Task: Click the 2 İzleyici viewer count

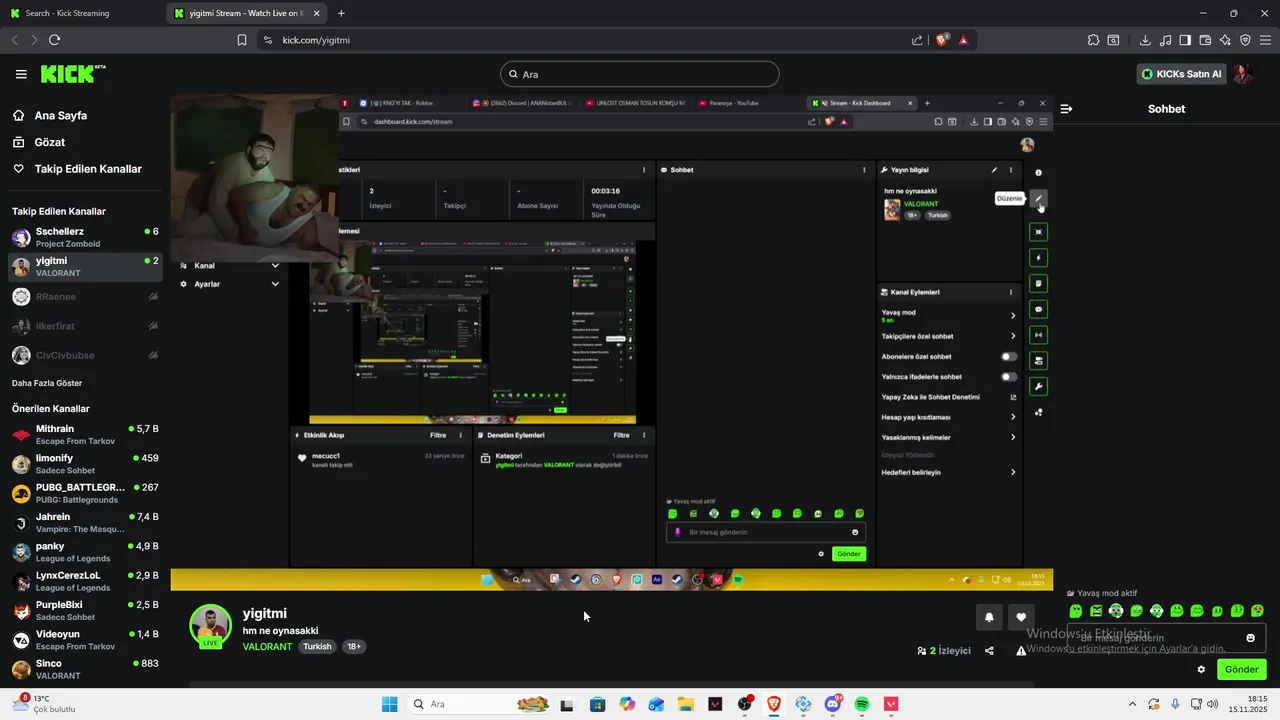Action: (944, 650)
